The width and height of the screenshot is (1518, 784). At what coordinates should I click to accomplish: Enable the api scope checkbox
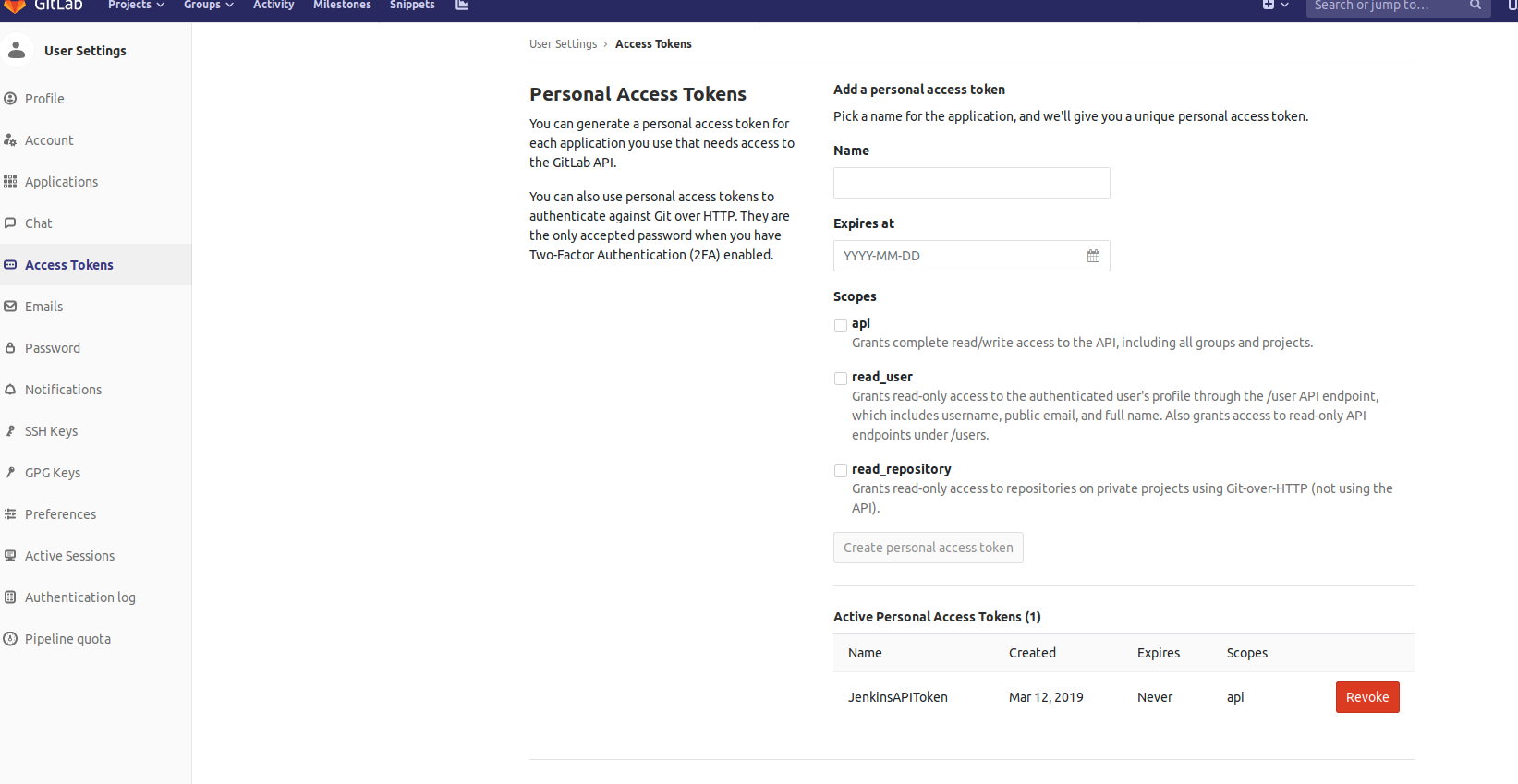click(x=841, y=325)
